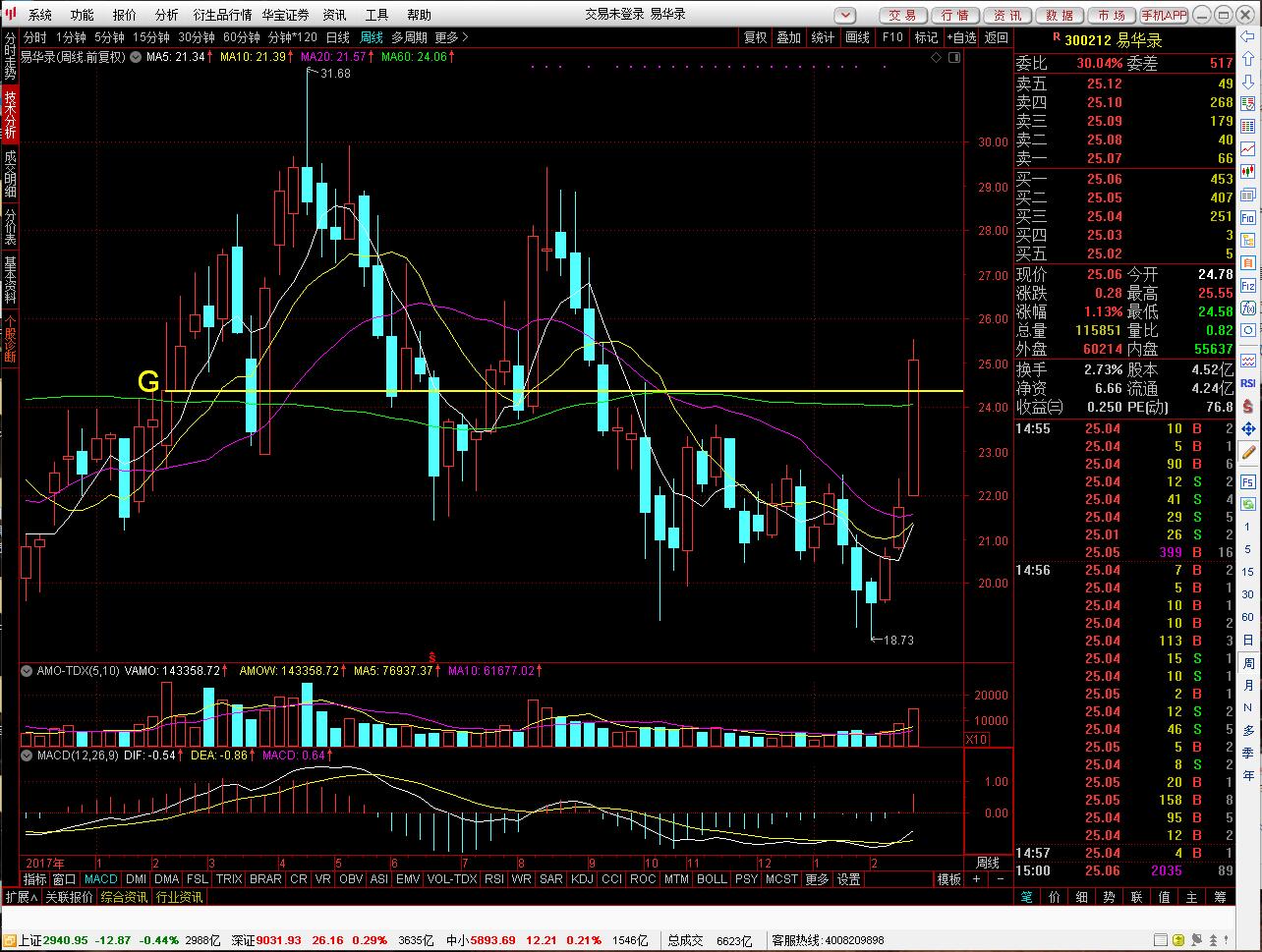Expand 更多 periods menu in period bar

coord(451,37)
